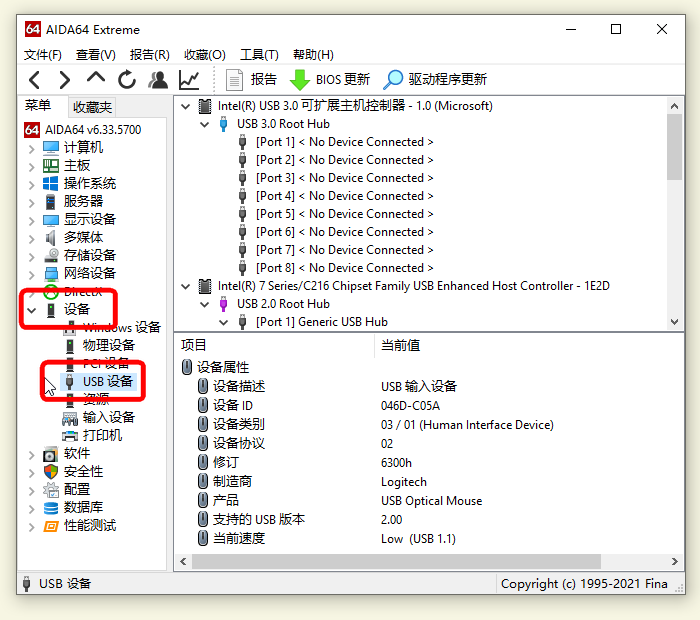Click the 显示设备 display icon

point(50,220)
